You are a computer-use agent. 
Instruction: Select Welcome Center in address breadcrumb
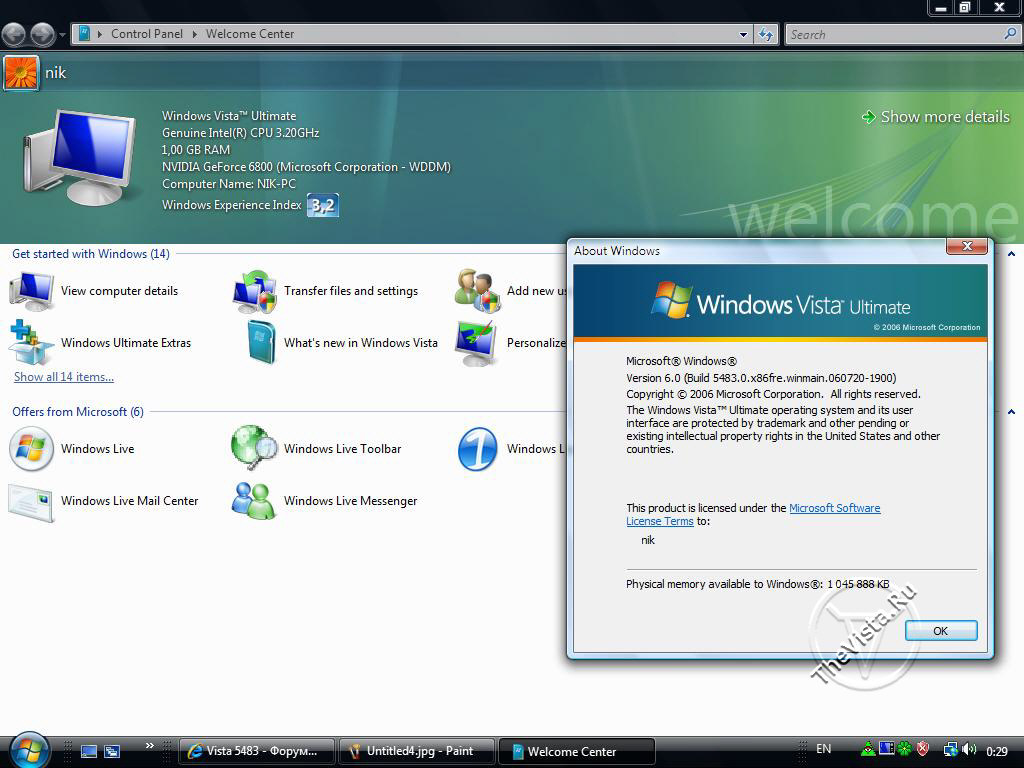tap(249, 34)
